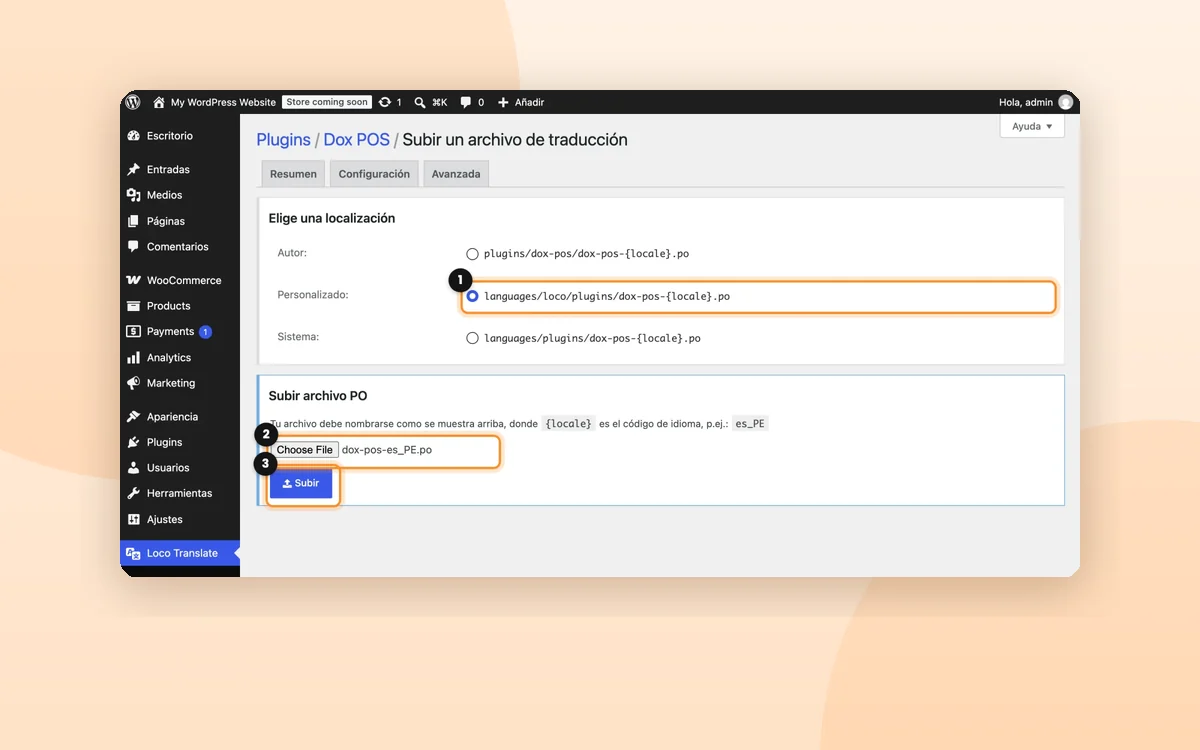
Task: Open Herramientas menu item
Action: pos(180,493)
